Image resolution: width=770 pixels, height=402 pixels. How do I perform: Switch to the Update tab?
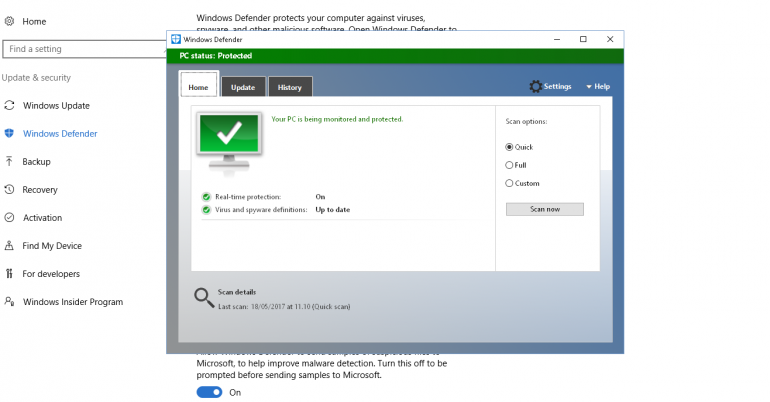[243, 87]
